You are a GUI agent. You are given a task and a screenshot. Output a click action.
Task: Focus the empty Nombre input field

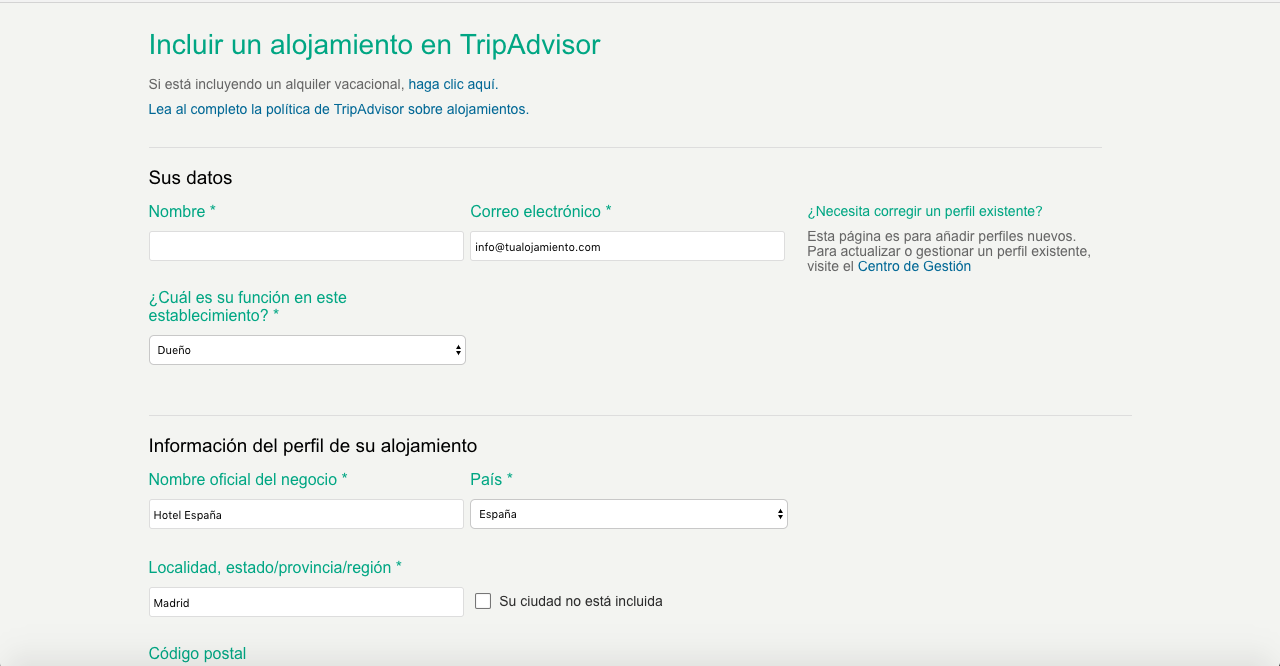[306, 246]
